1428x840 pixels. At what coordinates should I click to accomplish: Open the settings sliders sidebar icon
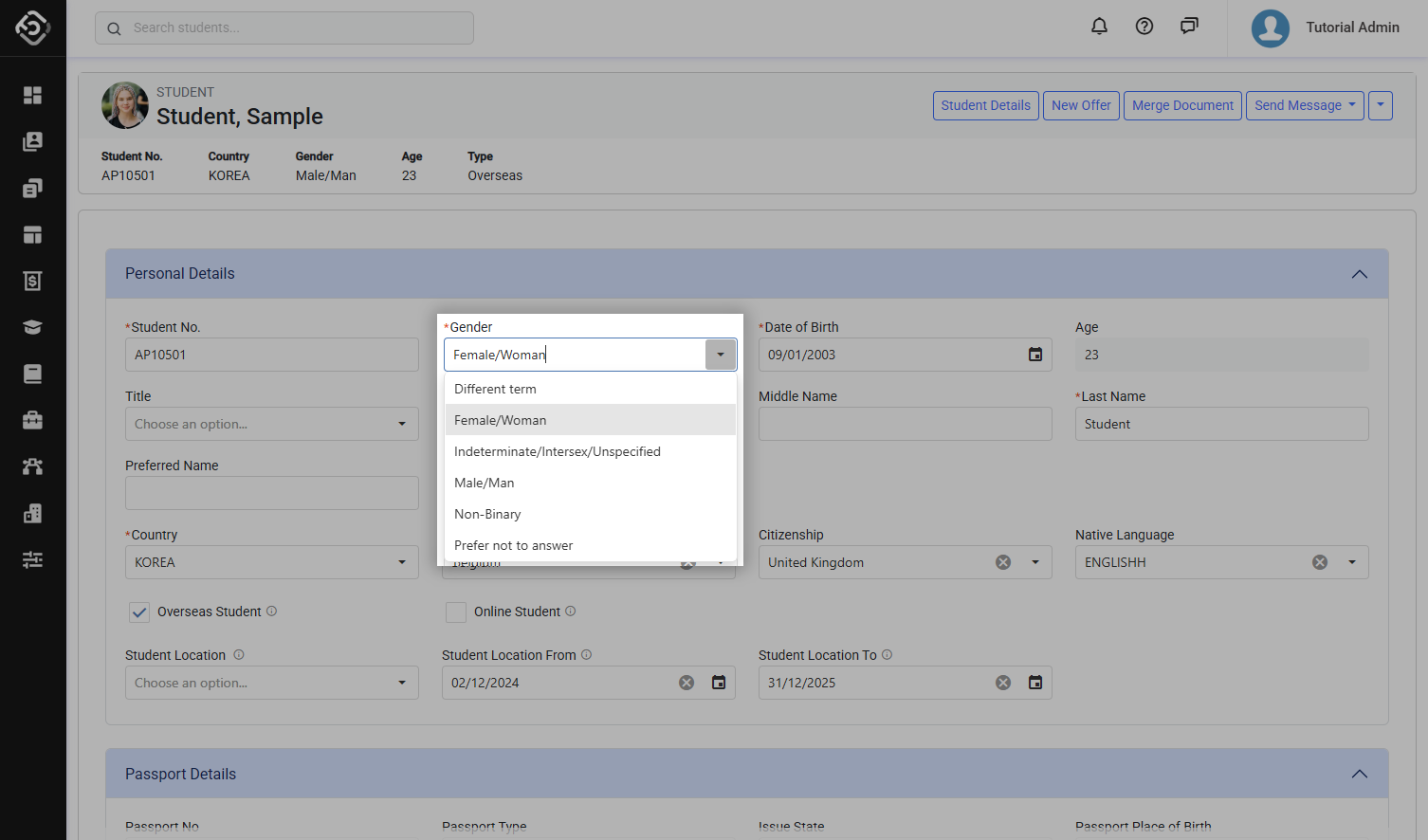point(32,559)
